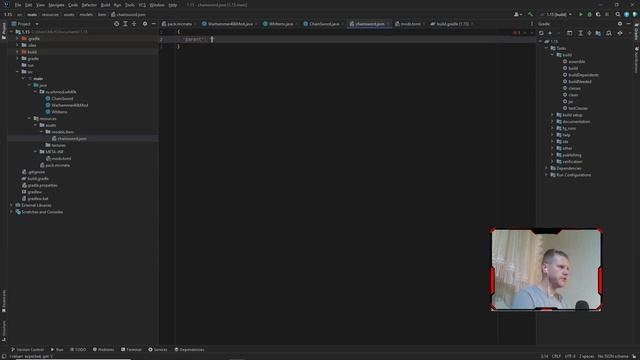The height and width of the screenshot is (360, 640).
Task: Collapse the build task group in Gradle
Action: click(552, 55)
